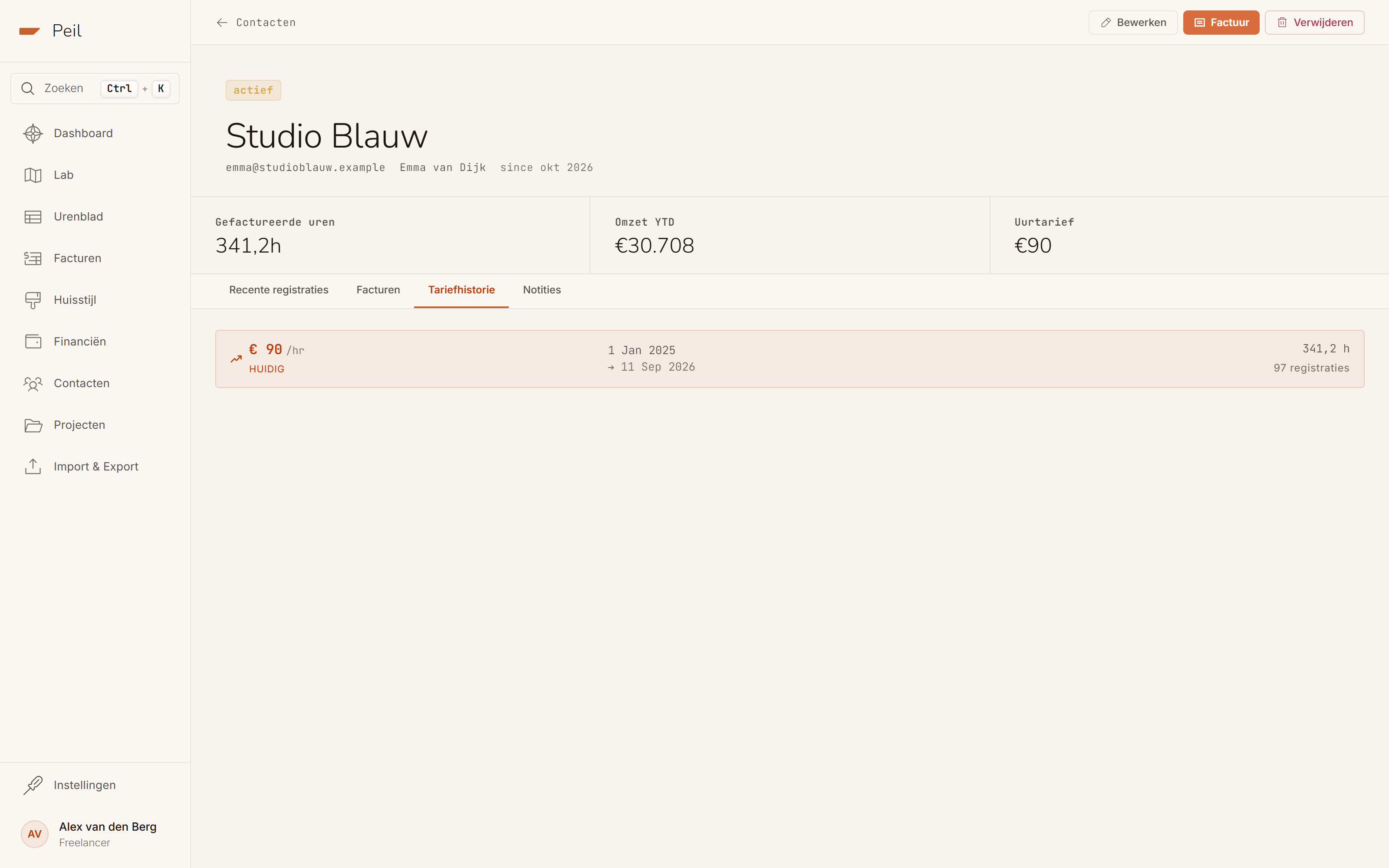Click email emma@studioblauw.example
This screenshot has width=1389, height=868.
coord(305,168)
